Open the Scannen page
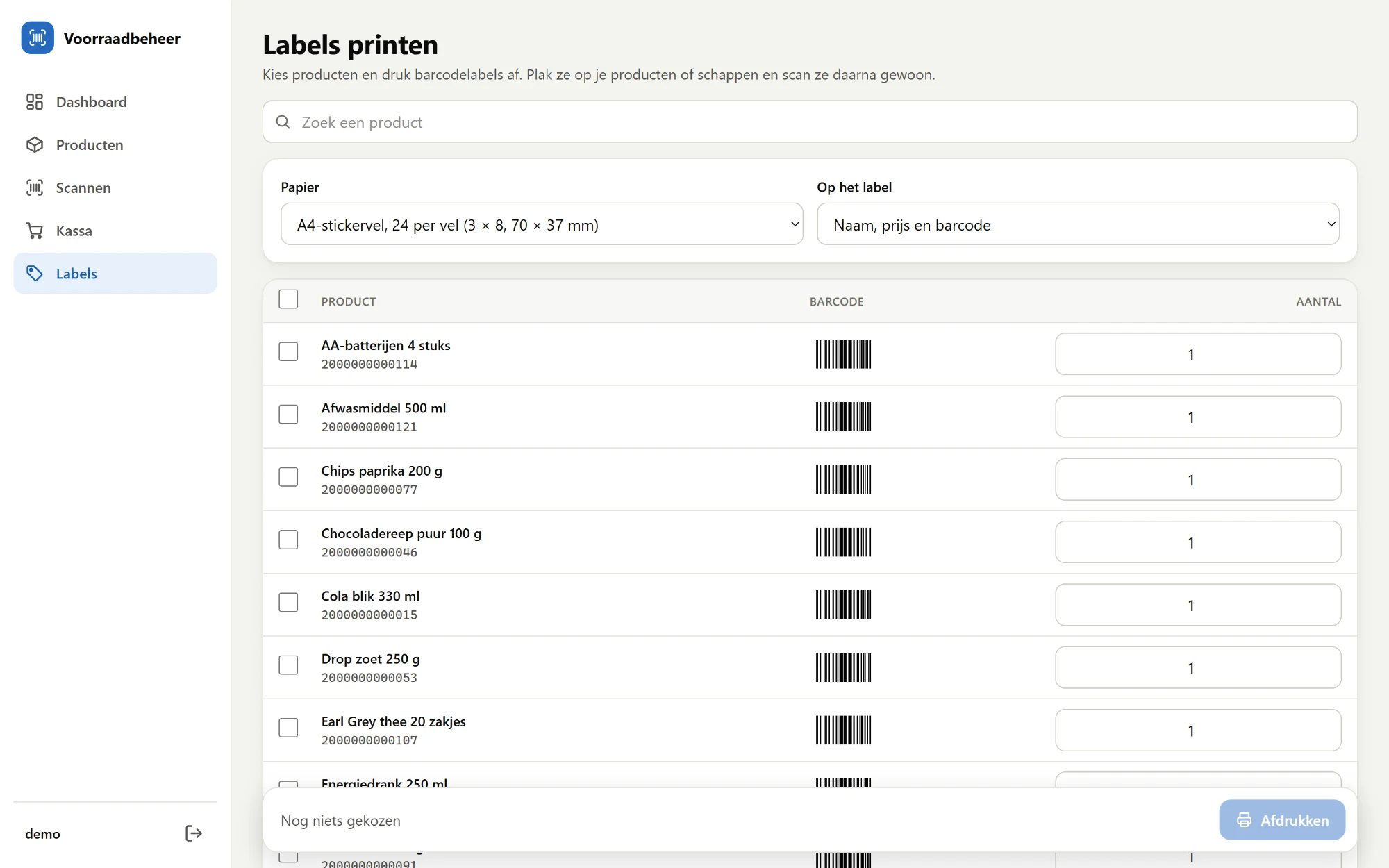 [x=115, y=188]
